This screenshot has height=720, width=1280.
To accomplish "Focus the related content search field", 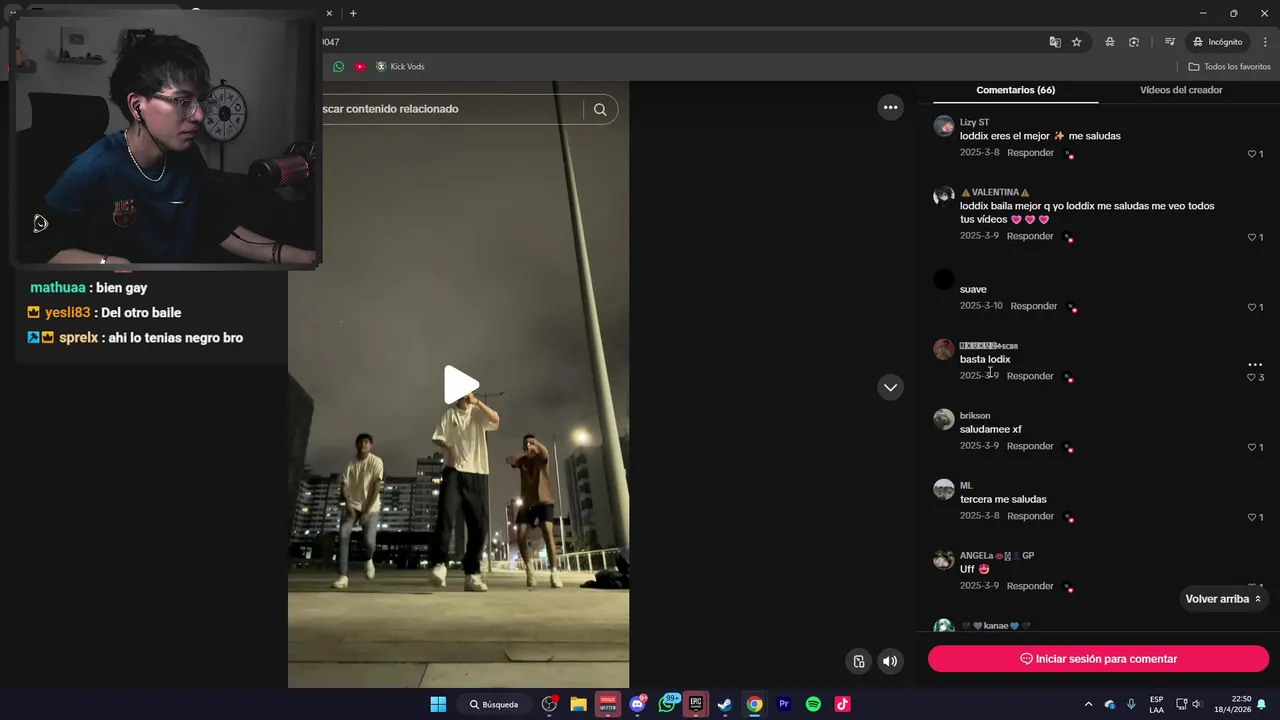I will point(450,109).
